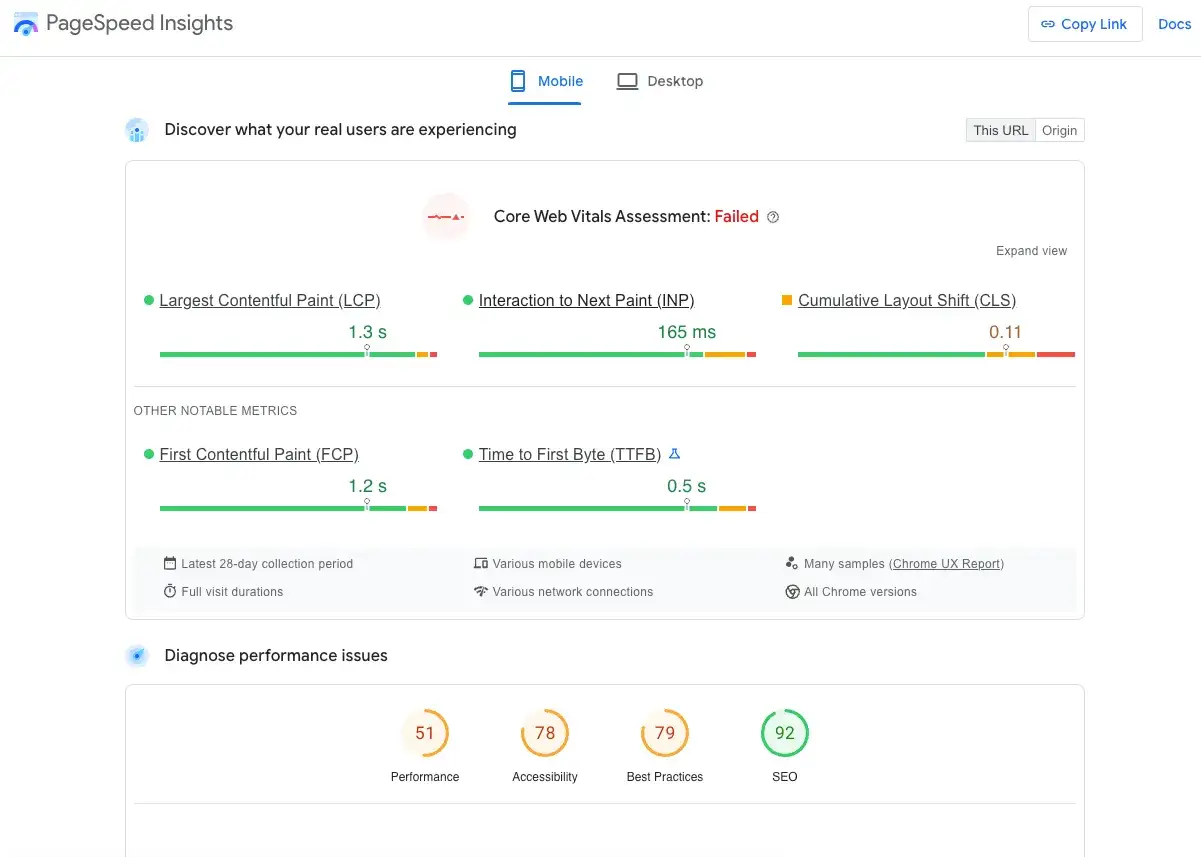Click the OTHER NOTABLE METRICS label
1201x857 pixels.
click(215, 411)
